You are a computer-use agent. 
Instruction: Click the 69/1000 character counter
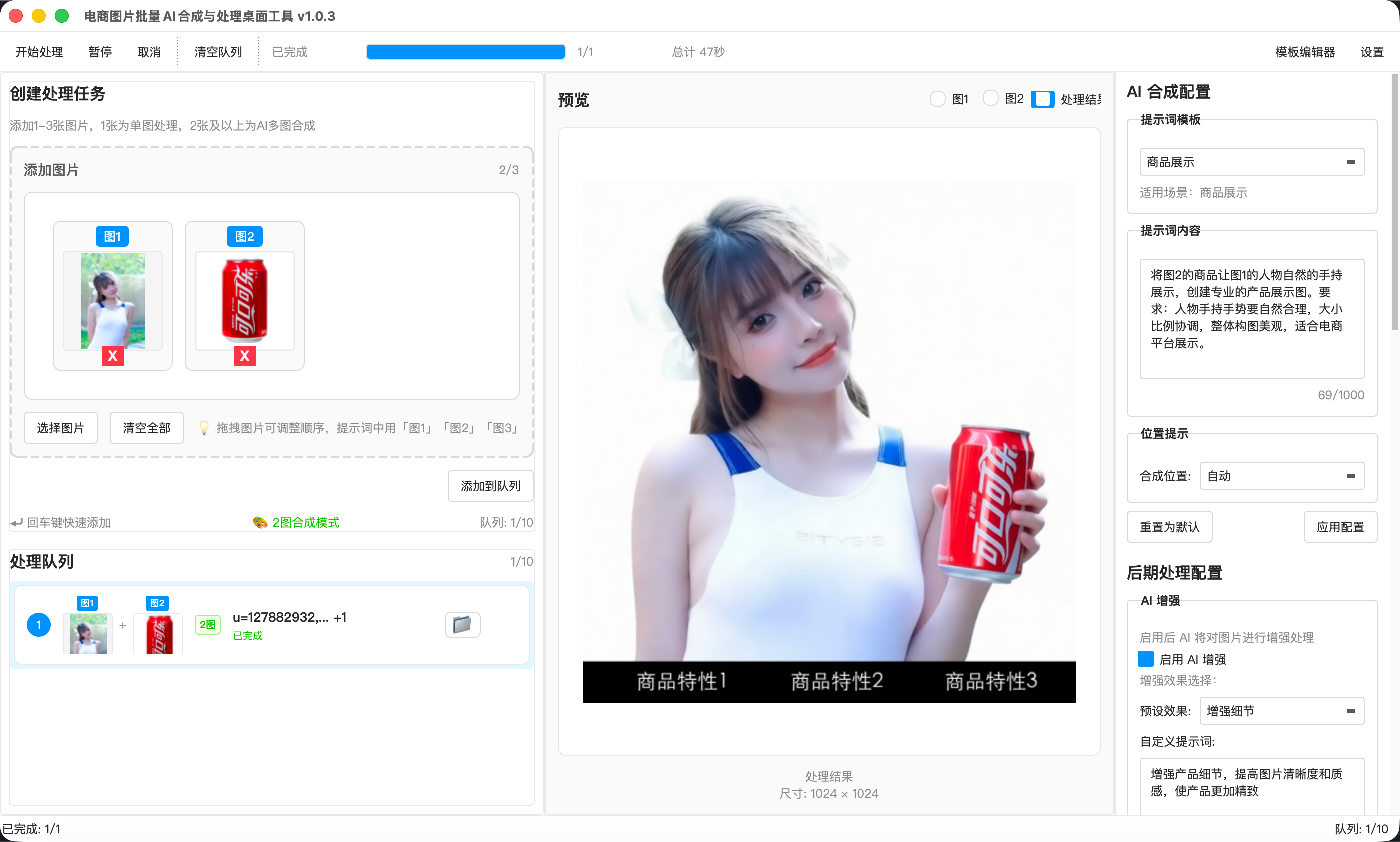(x=1341, y=395)
